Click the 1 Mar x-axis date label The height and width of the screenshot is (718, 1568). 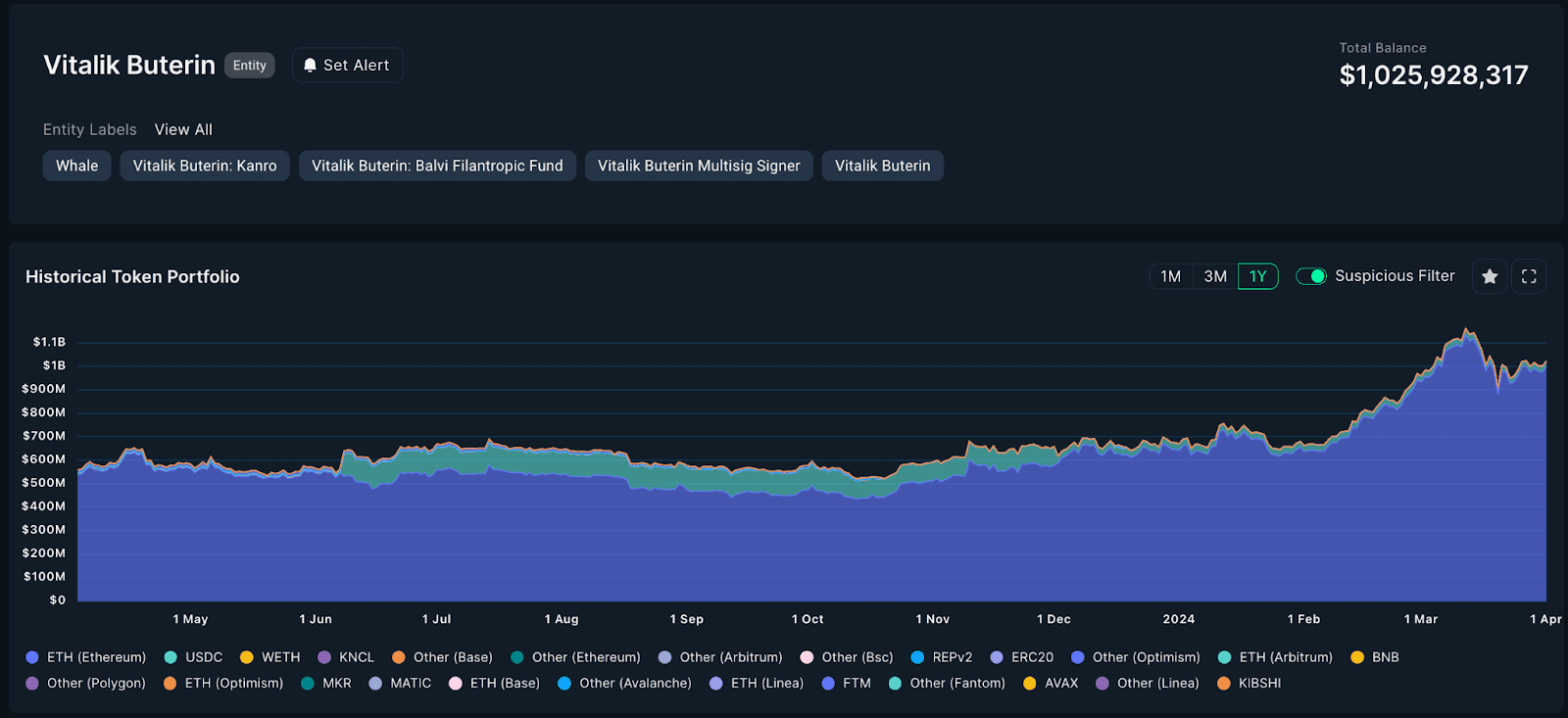[1420, 619]
